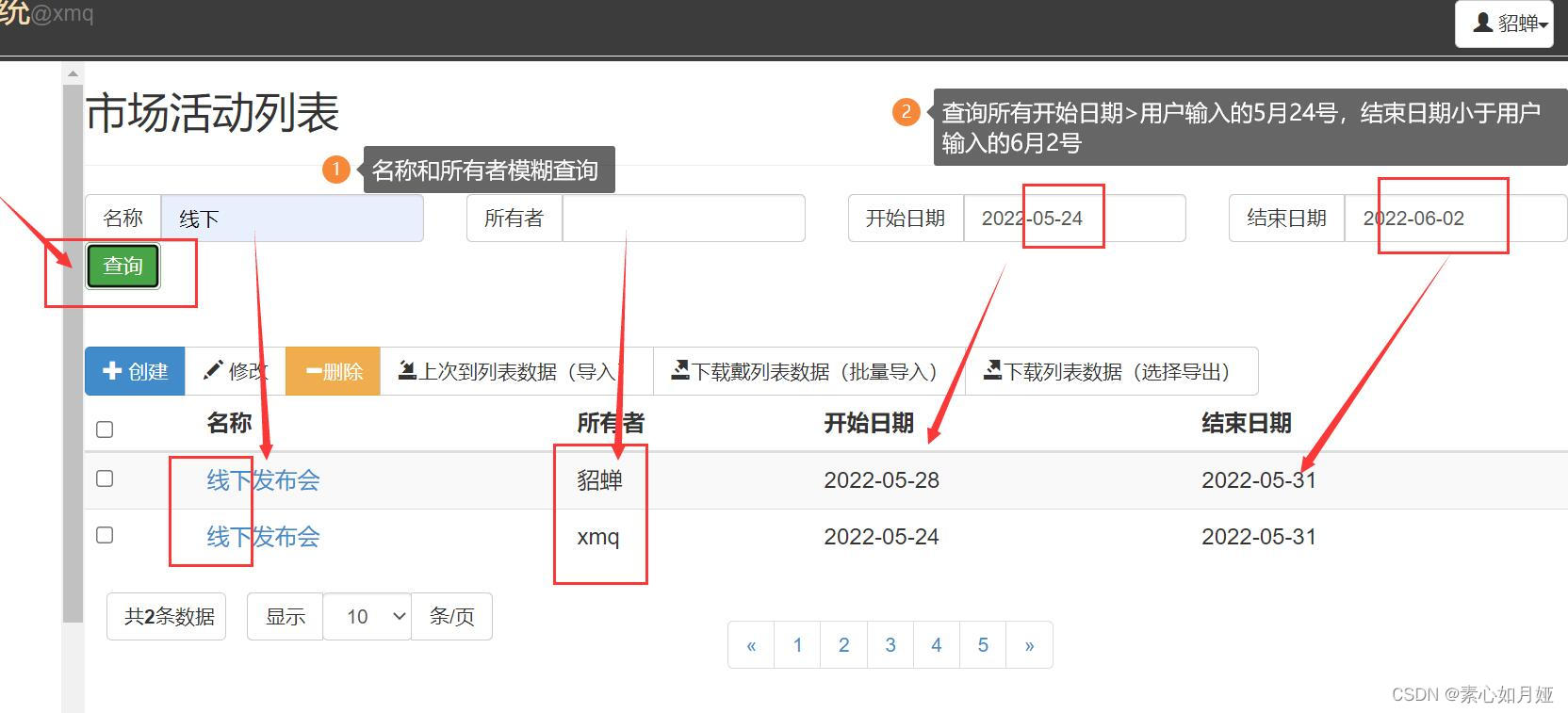Viewport: 1568px width, 713px height.
Task: Click start date 2022-05-24 table cell
Action: 881,537
